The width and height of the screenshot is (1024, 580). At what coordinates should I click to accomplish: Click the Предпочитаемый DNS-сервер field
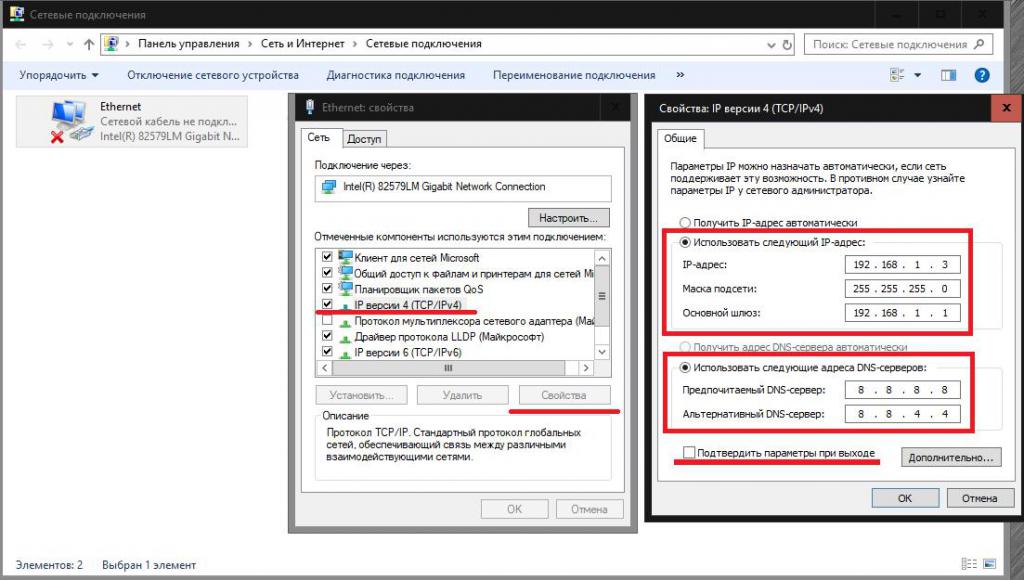[x=903, y=390]
